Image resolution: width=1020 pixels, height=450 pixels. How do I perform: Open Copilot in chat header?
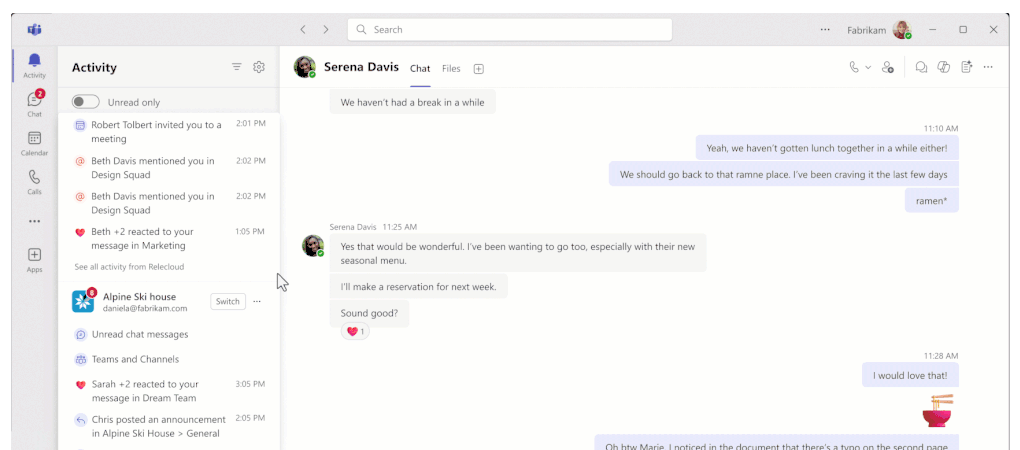coord(943,67)
